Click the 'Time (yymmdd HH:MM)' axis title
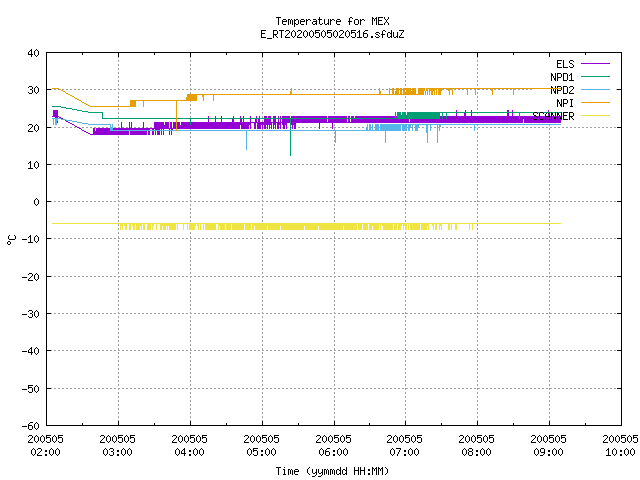The height and width of the screenshot is (480, 640). [x=332, y=471]
